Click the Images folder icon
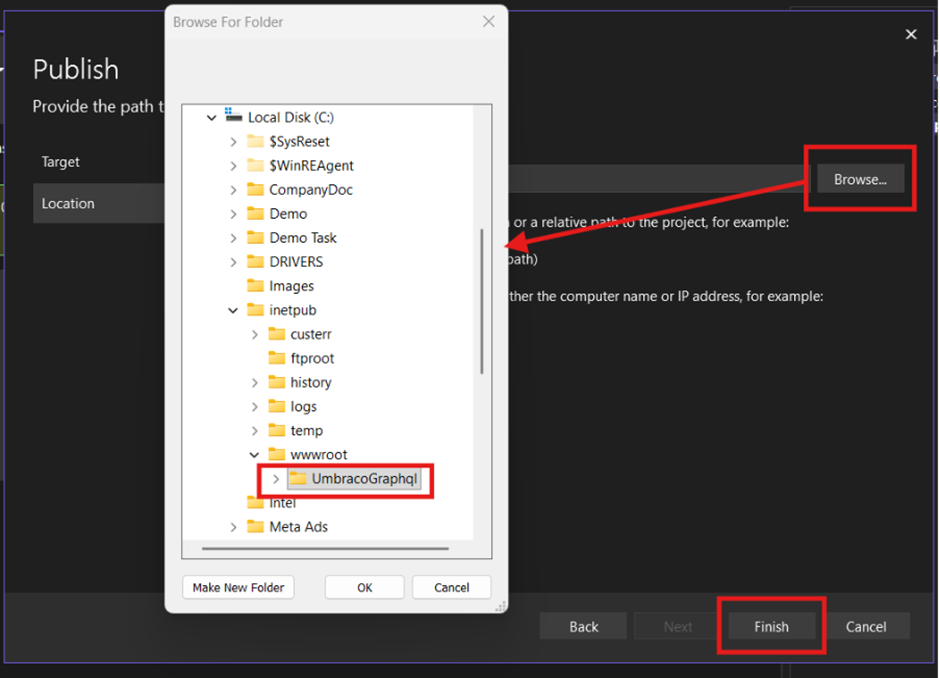940x678 pixels. click(256, 286)
